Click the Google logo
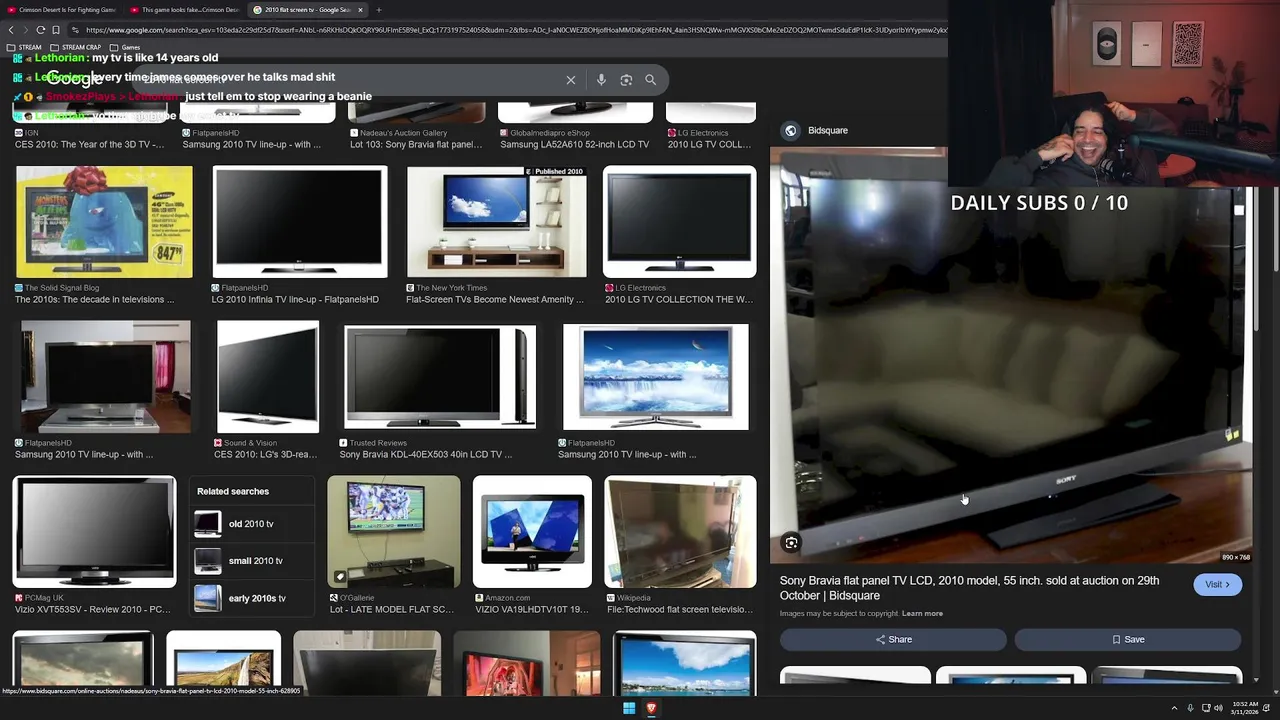The height and width of the screenshot is (720, 1280). pyautogui.click(x=75, y=79)
